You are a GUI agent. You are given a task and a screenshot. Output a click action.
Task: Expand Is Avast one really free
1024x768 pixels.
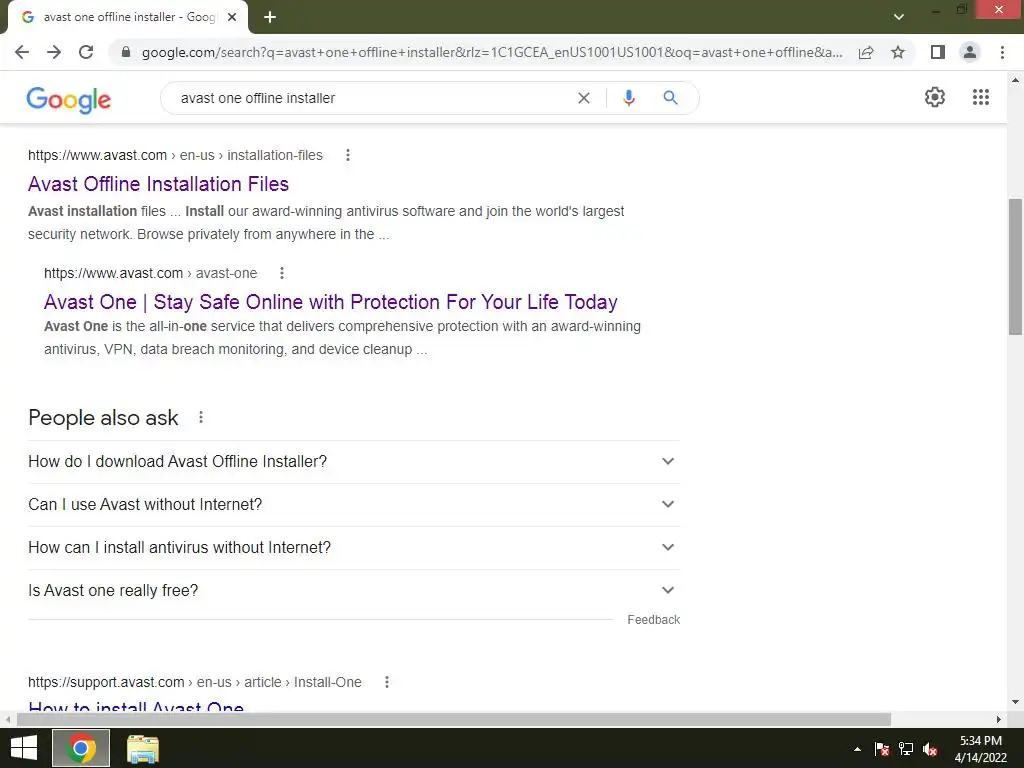353,591
